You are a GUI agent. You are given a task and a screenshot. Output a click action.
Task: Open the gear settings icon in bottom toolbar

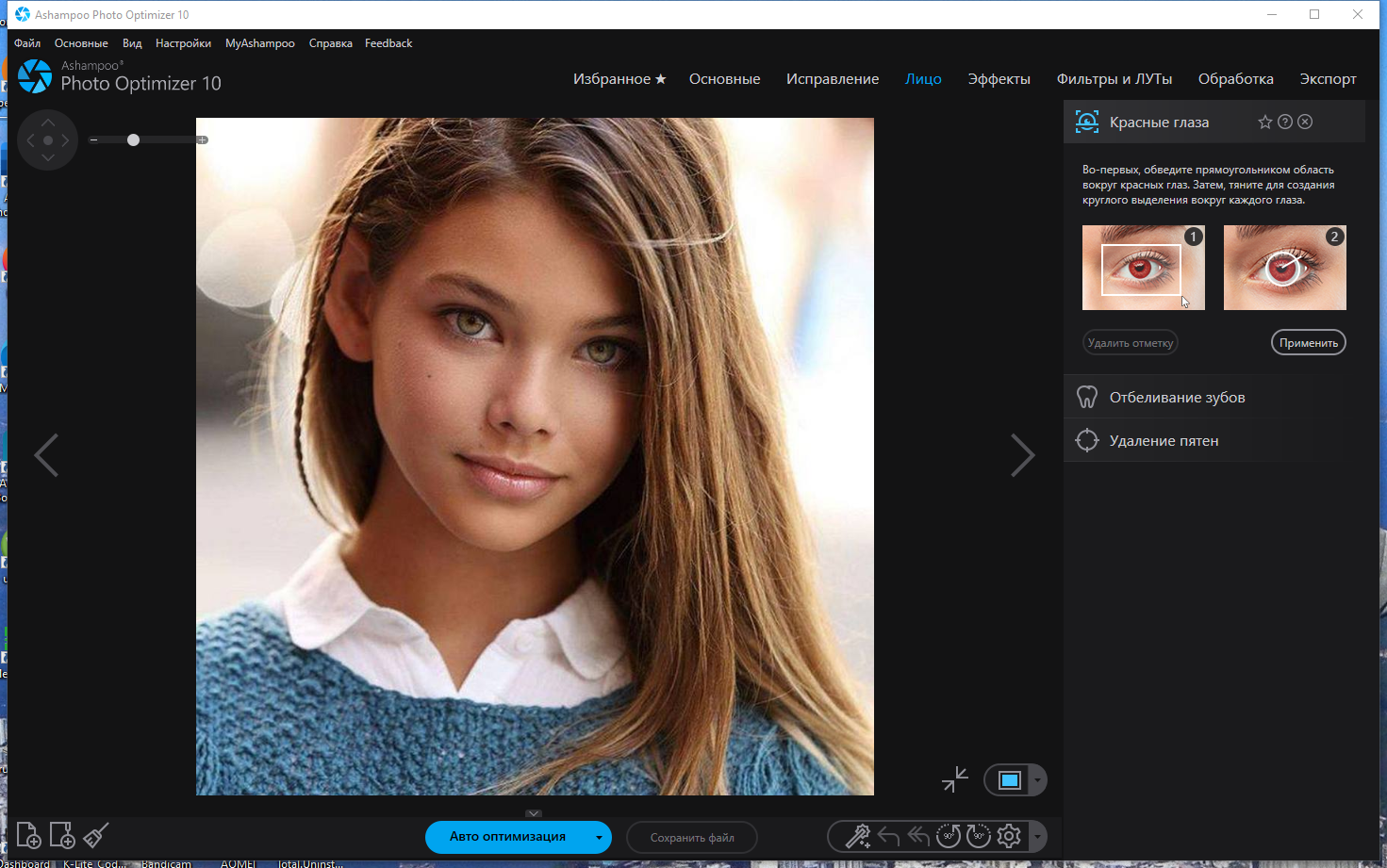point(1009,836)
